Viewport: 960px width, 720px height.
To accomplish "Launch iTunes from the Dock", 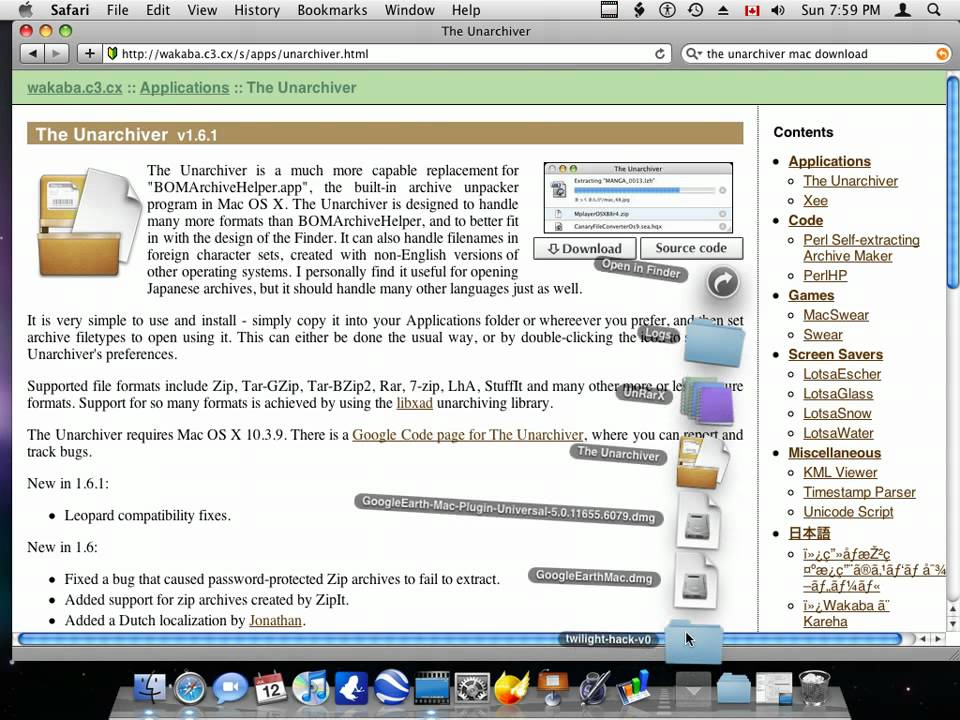I will (x=311, y=688).
